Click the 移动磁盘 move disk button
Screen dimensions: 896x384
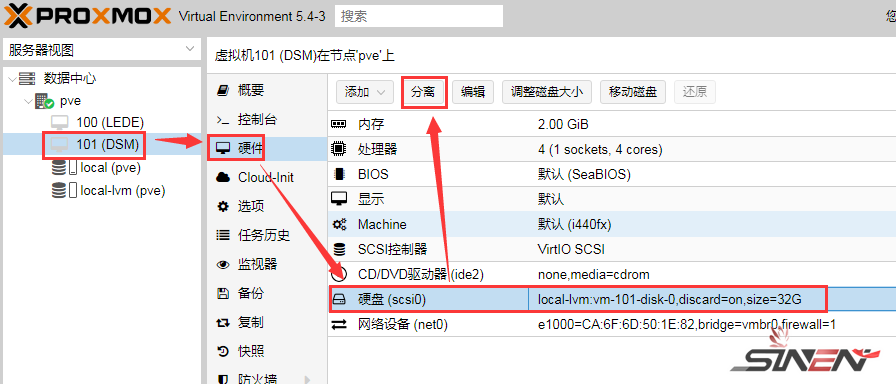pyautogui.click(x=633, y=92)
